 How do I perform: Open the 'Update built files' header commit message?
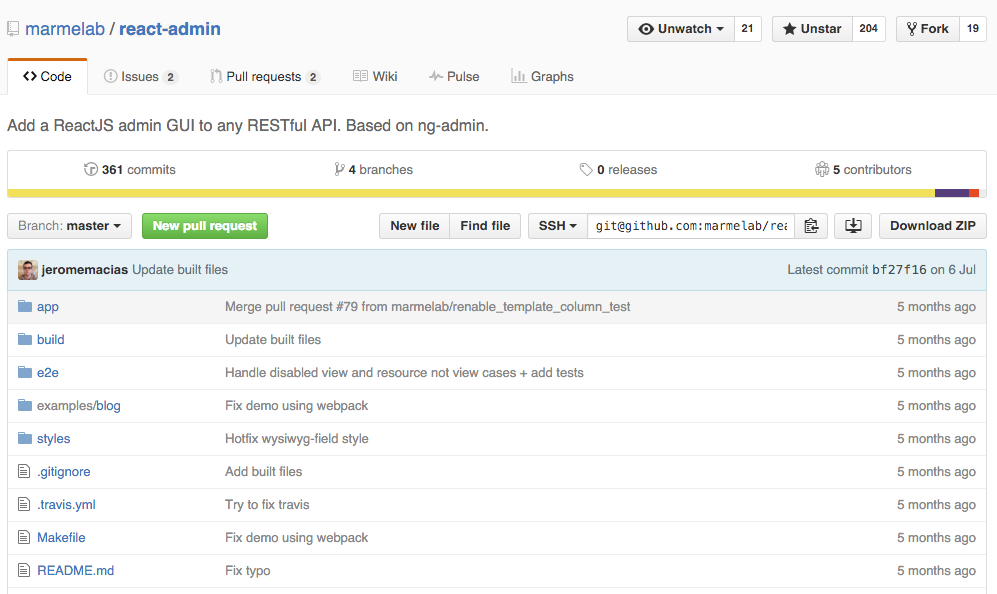click(180, 270)
